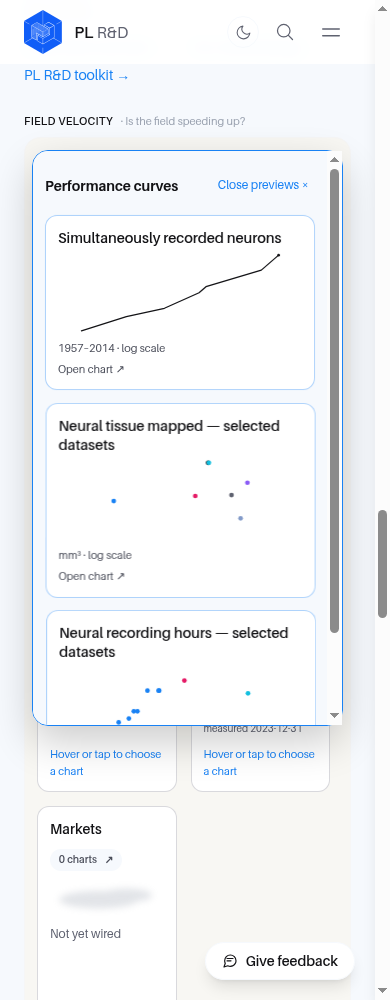Click the previews panel scrollbar thumb

(x=335, y=401)
